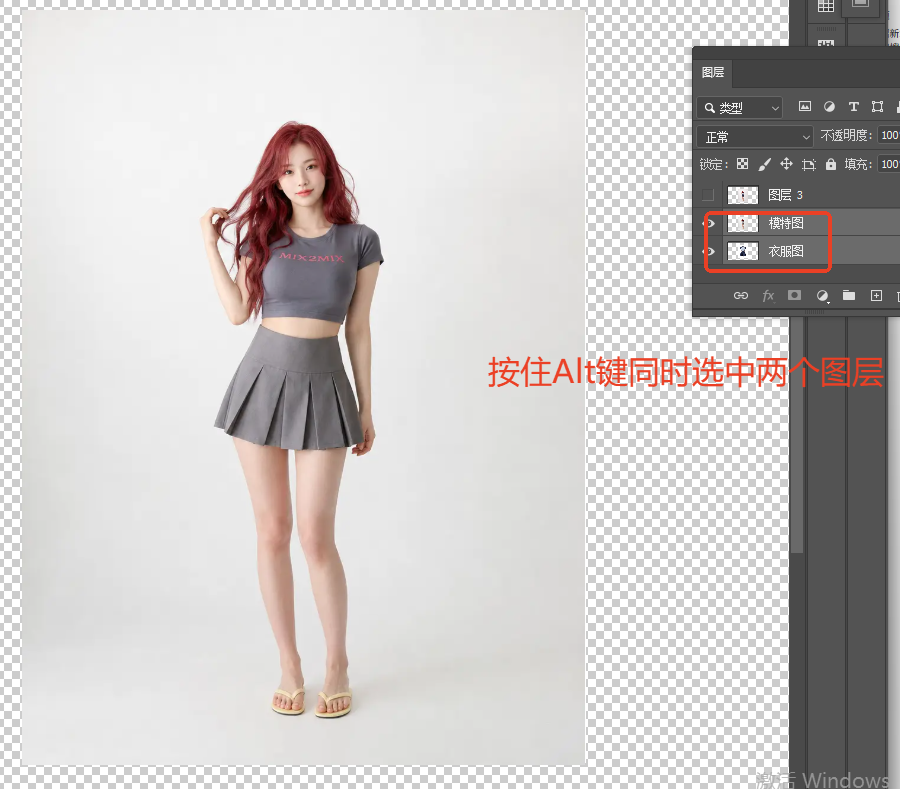This screenshot has width=900, height=789.
Task: Select the 衣服图 layer thumbnail
Action: click(743, 251)
